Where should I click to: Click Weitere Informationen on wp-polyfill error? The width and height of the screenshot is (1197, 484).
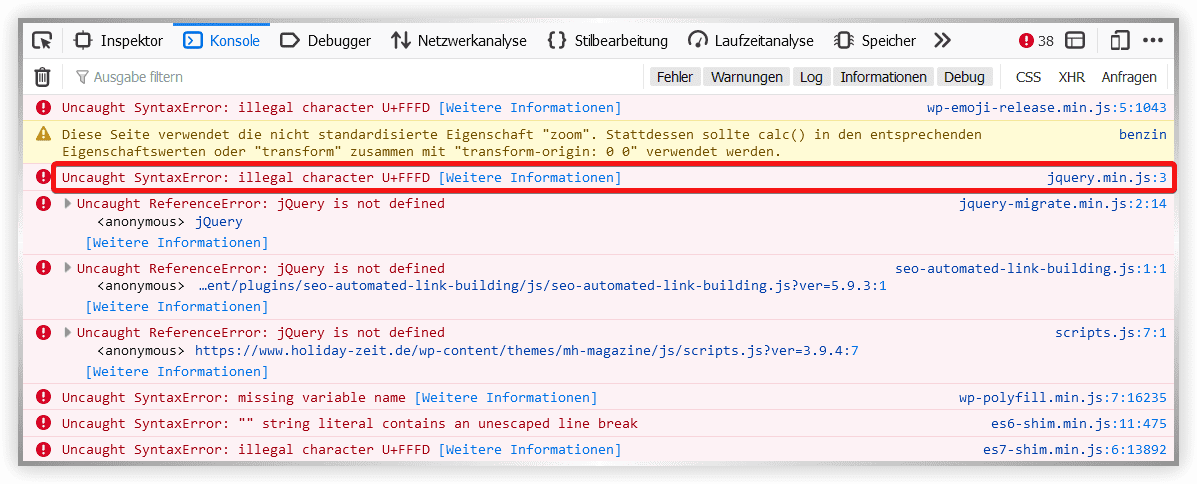click(x=505, y=398)
